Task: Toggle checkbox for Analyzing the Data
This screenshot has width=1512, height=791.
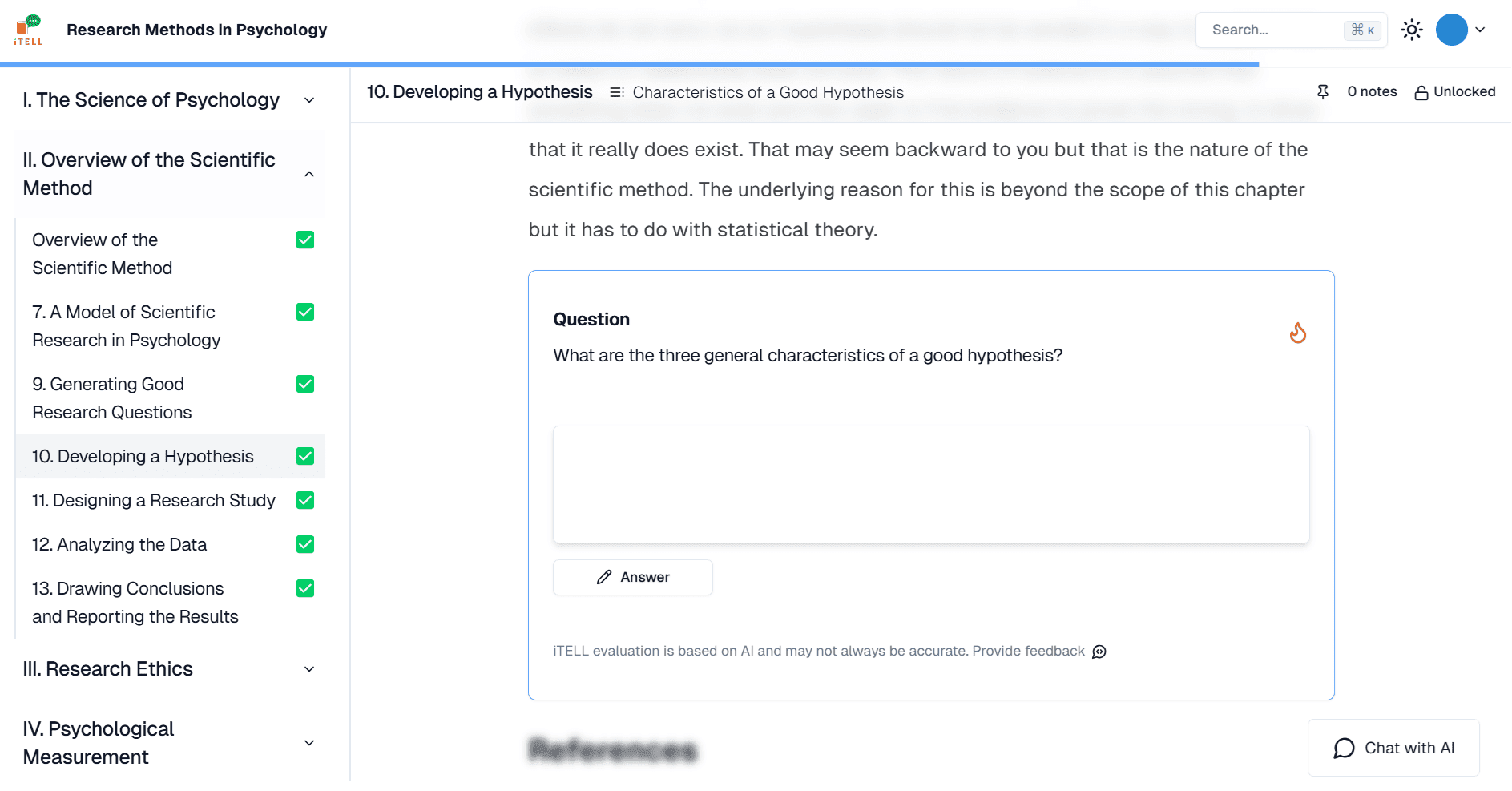Action: 305,545
